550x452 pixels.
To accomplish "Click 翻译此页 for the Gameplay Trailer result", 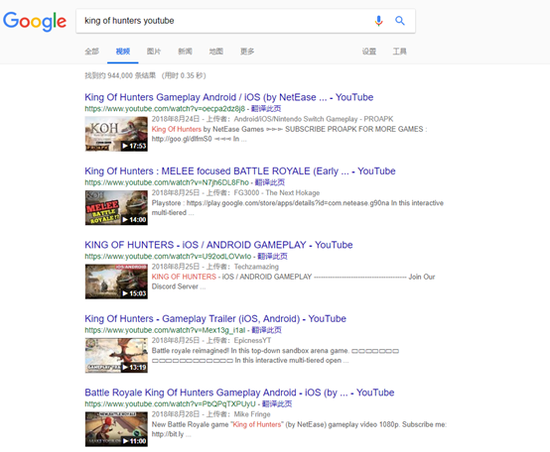I will 267,330.
